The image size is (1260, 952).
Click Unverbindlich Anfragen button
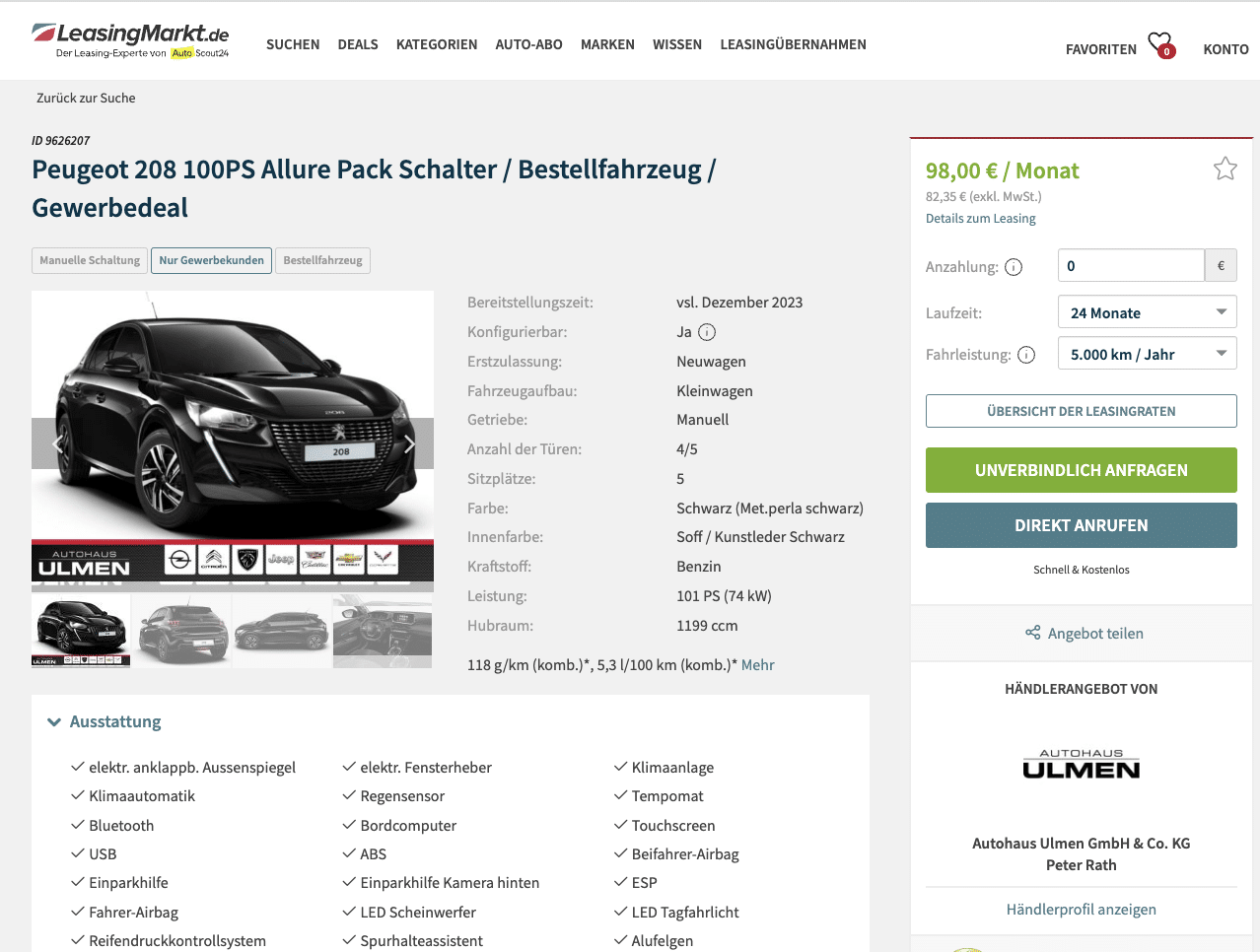1082,470
